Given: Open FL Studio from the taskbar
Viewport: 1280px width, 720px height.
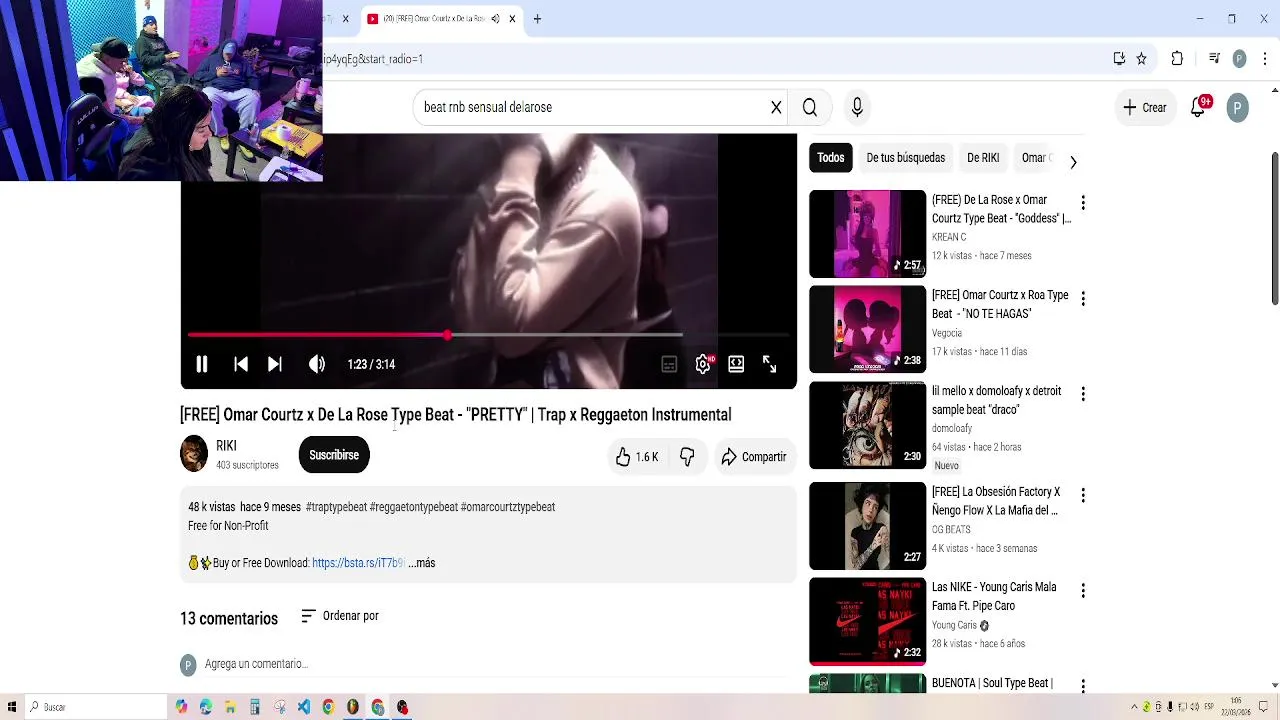Looking at the screenshot, I should coord(353,707).
